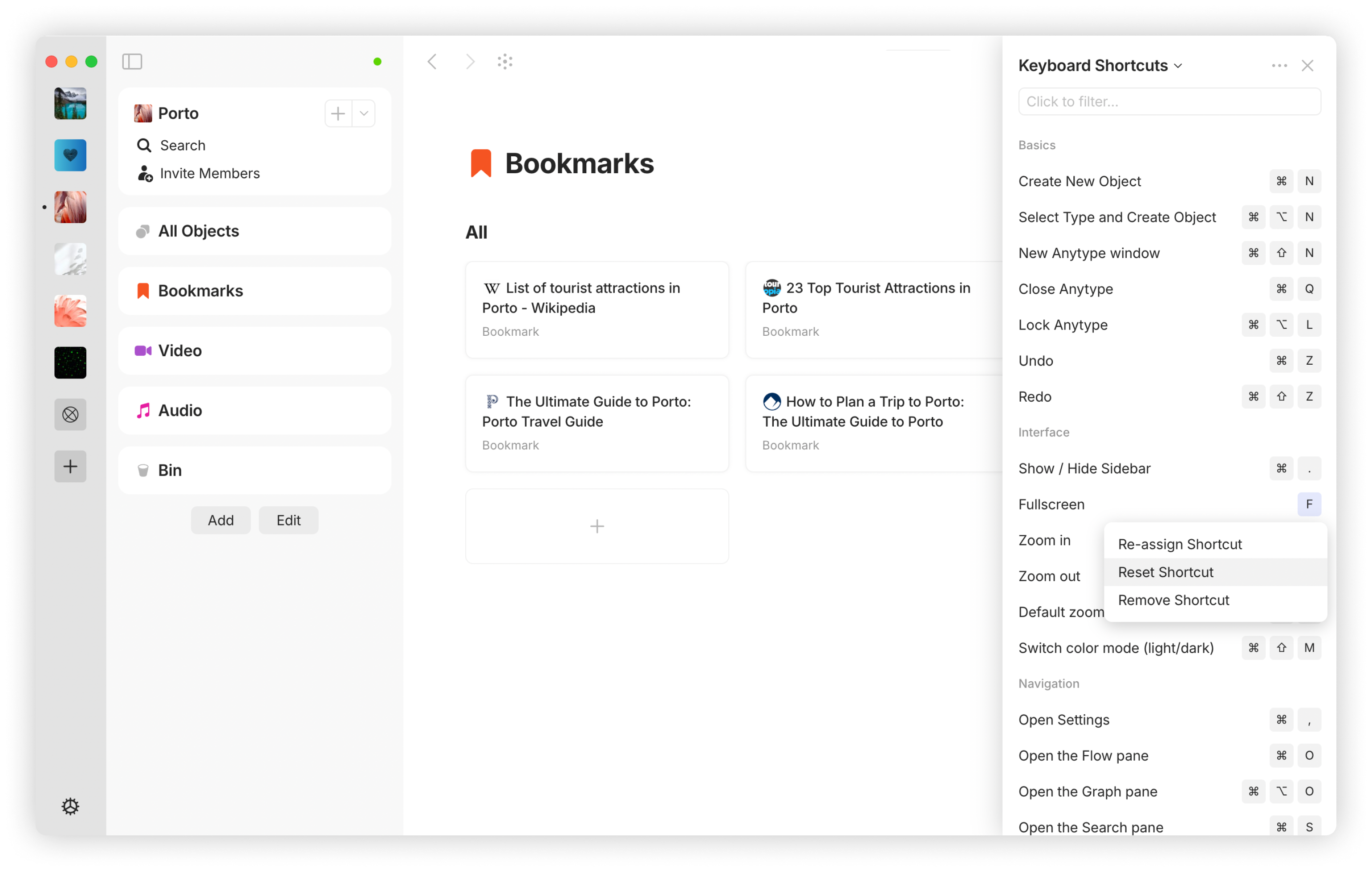Click the Edit button under widgets
The image size is (1372, 871).
pos(288,520)
